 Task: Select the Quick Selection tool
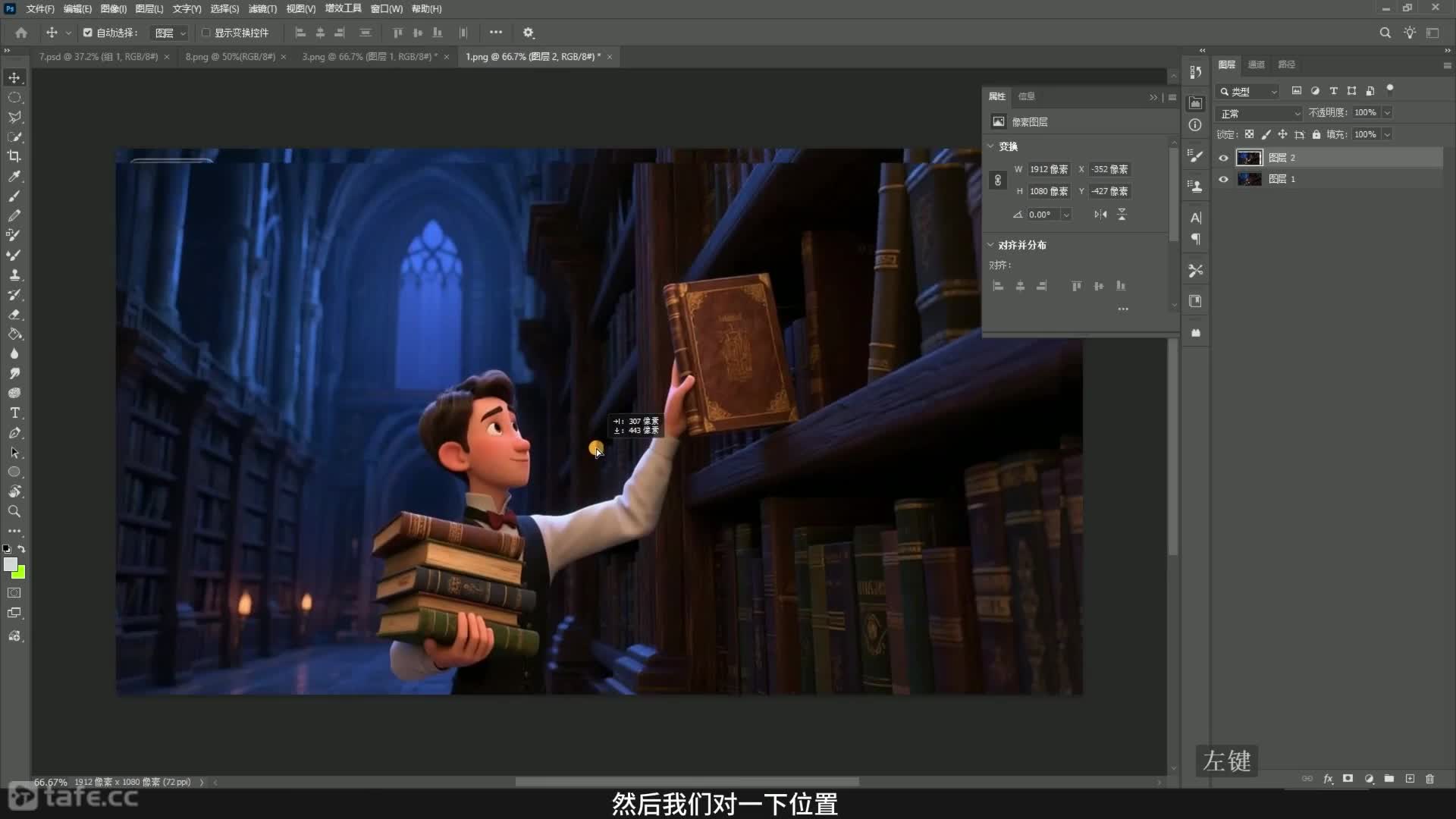[x=14, y=137]
